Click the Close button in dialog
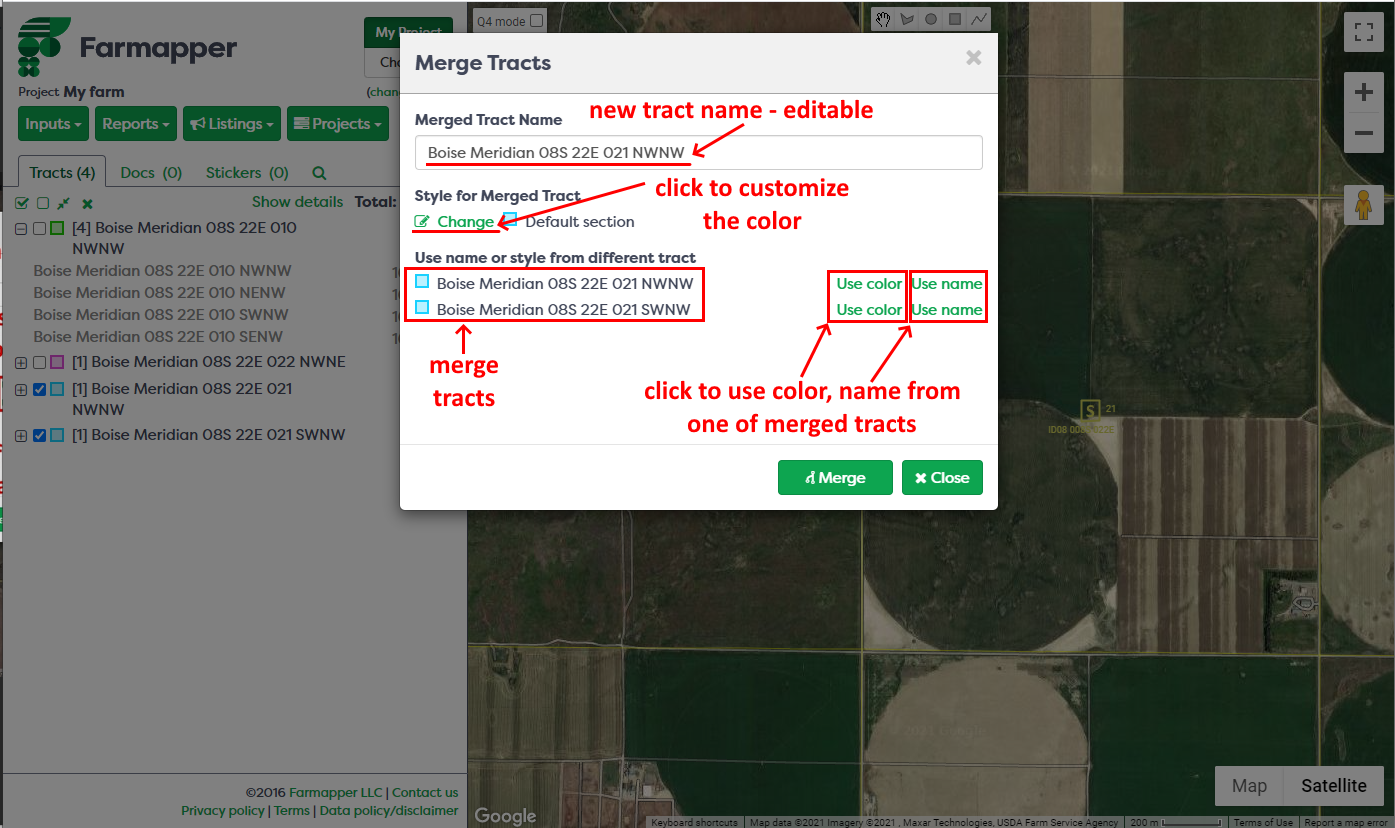Image resolution: width=1395 pixels, height=828 pixels. pos(942,477)
